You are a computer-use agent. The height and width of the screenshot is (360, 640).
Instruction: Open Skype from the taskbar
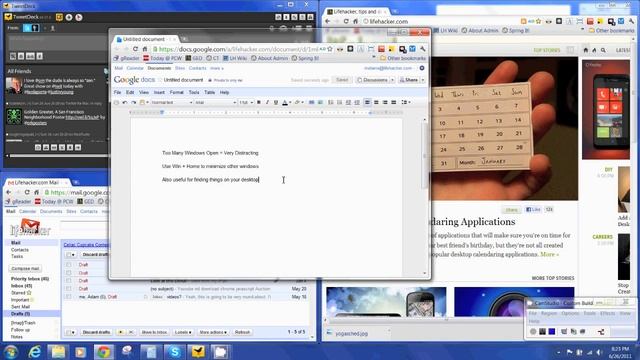coord(175,351)
